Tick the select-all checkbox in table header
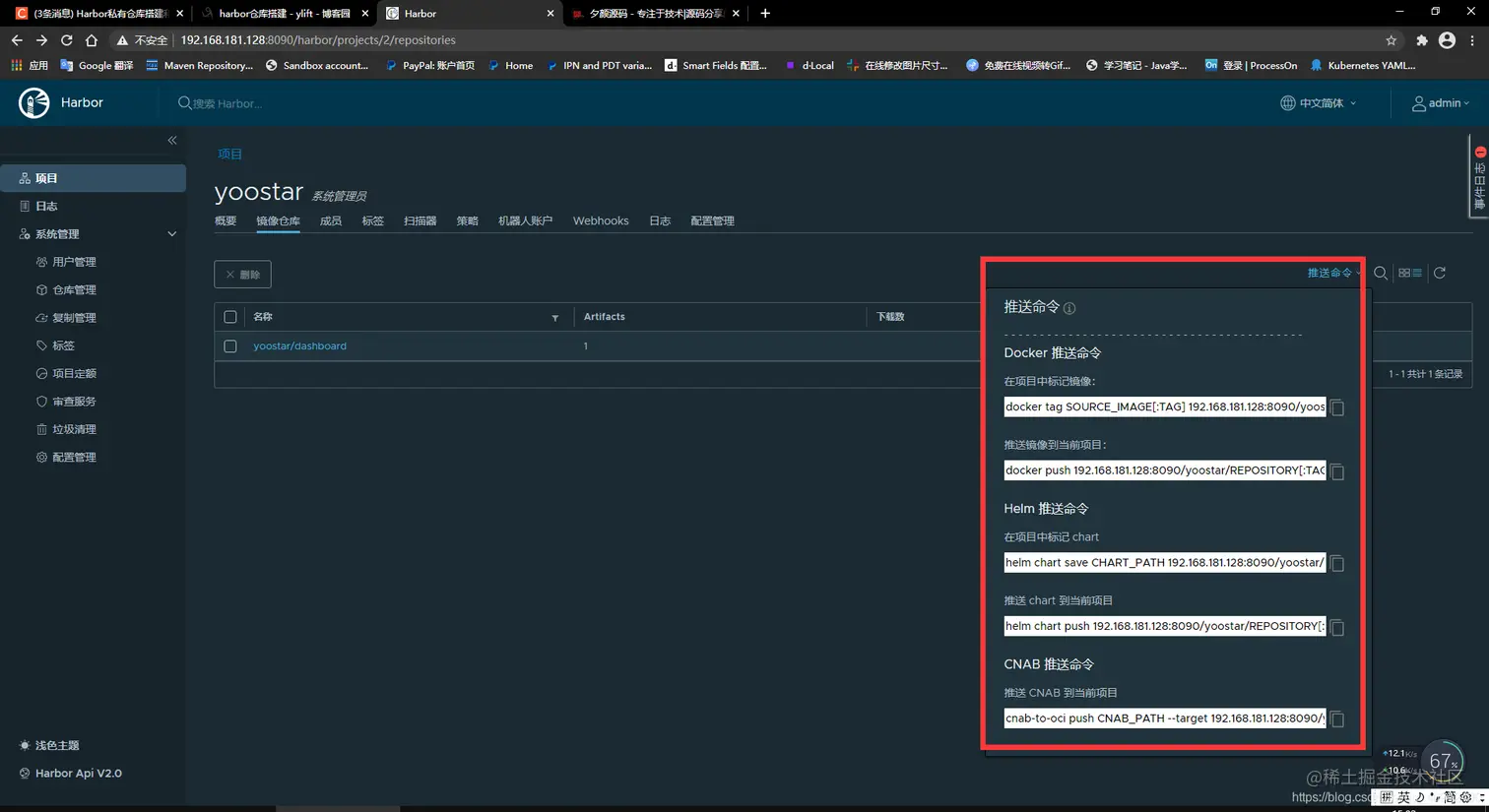This screenshot has height=812, width=1489. [x=230, y=317]
